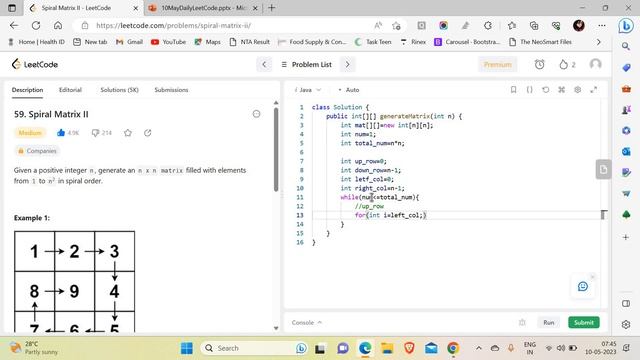
Task: Go to previous problem arrow
Action: point(264,64)
